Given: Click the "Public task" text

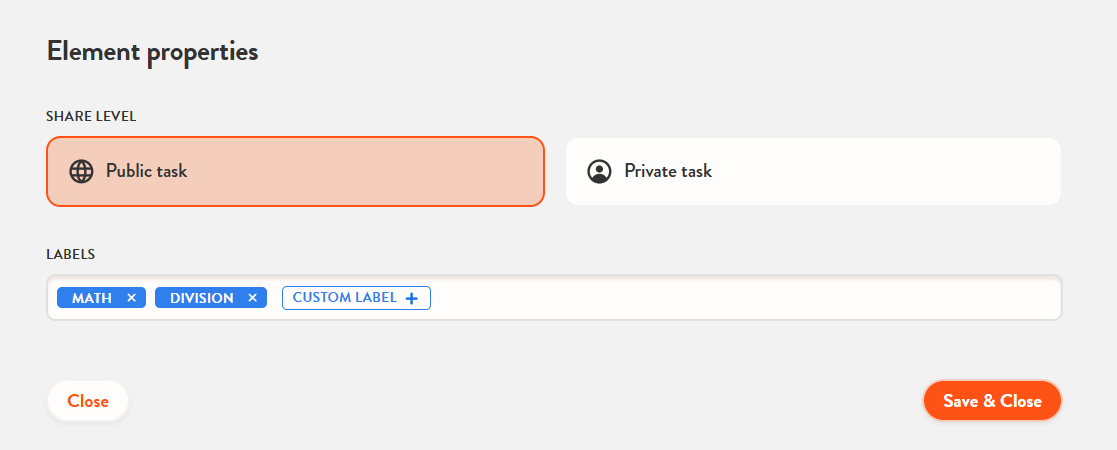Looking at the screenshot, I should click(x=147, y=171).
